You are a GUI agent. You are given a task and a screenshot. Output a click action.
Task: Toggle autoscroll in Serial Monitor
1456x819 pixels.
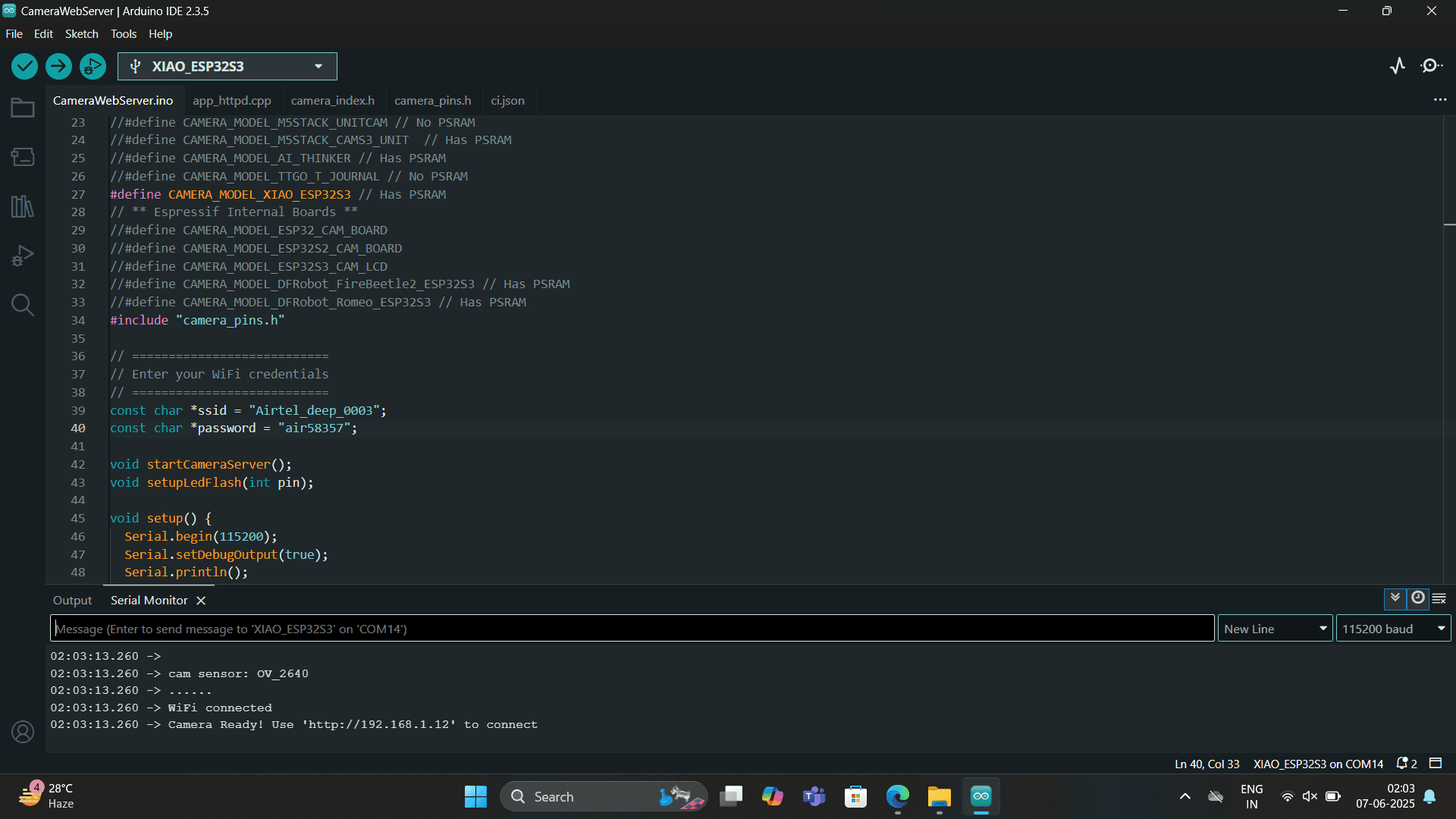click(x=1395, y=598)
